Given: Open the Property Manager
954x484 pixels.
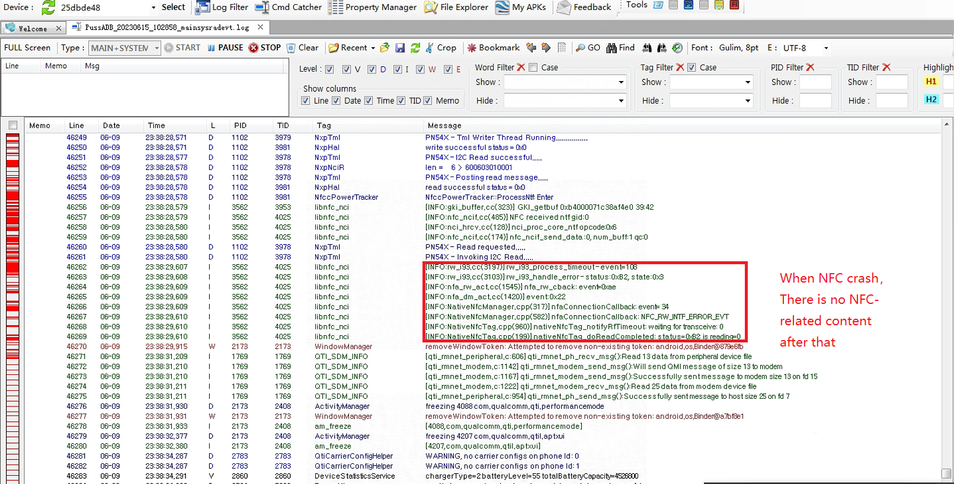Looking at the screenshot, I should (372, 7).
